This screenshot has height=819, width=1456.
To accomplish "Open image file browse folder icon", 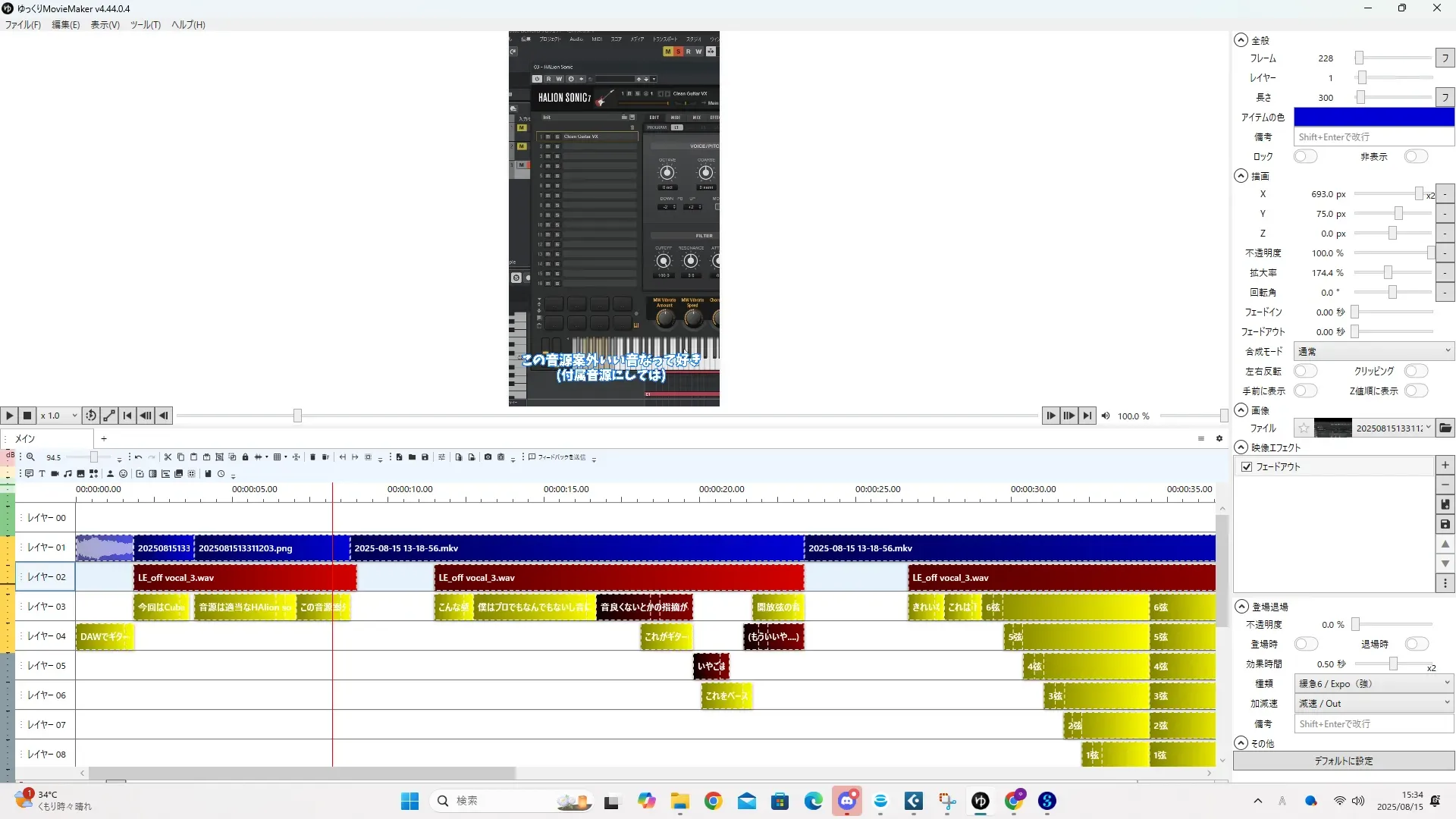I will (1445, 428).
